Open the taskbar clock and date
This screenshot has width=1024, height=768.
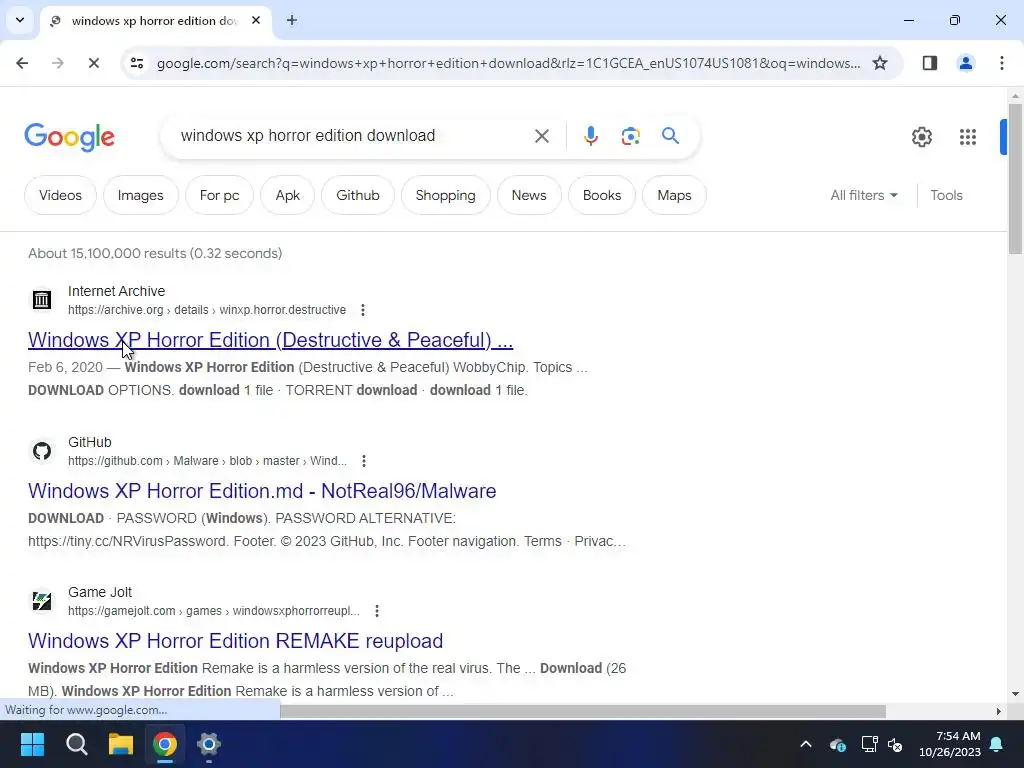(x=950, y=744)
